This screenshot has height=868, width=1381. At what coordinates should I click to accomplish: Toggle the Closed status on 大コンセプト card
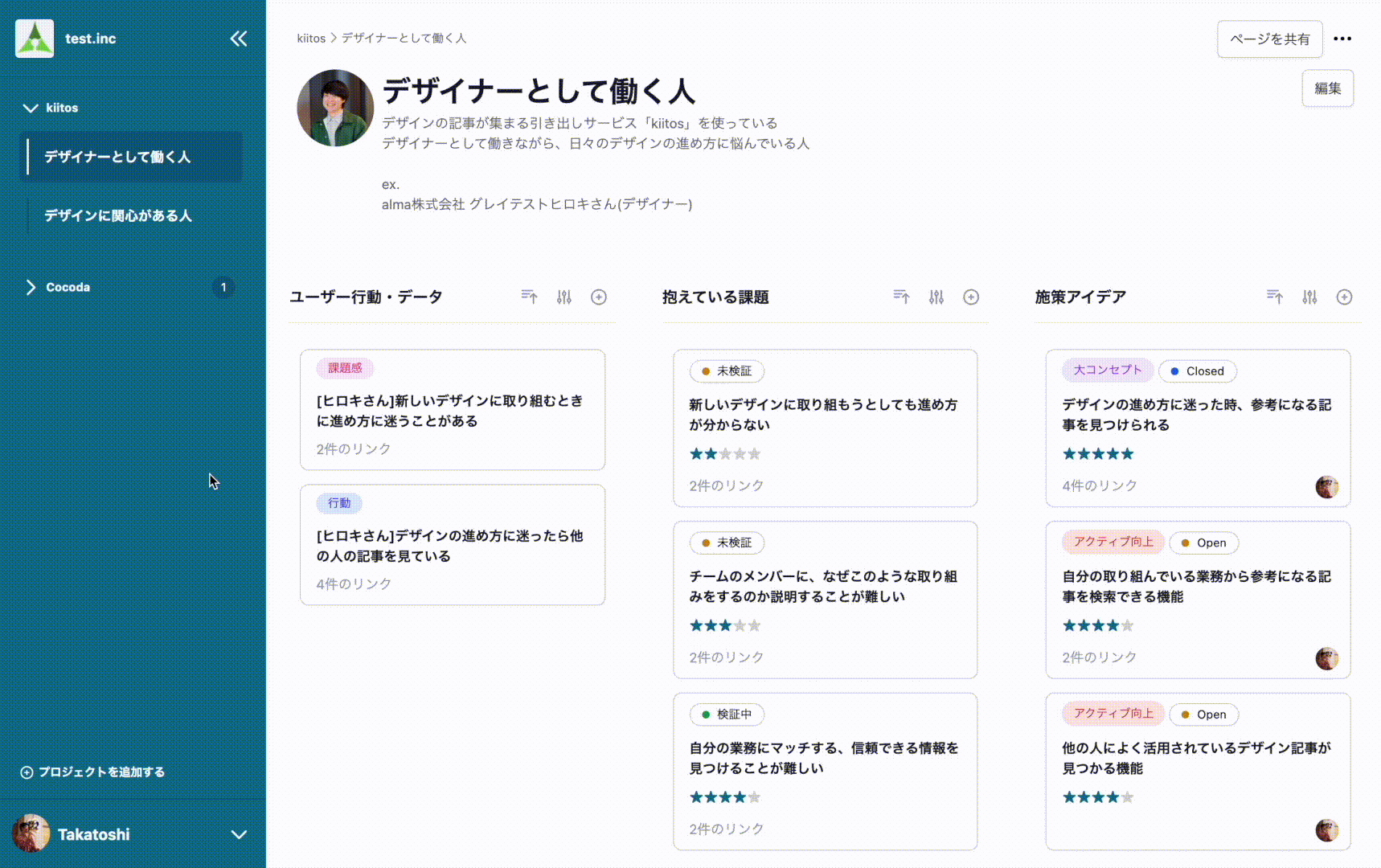coord(1198,371)
